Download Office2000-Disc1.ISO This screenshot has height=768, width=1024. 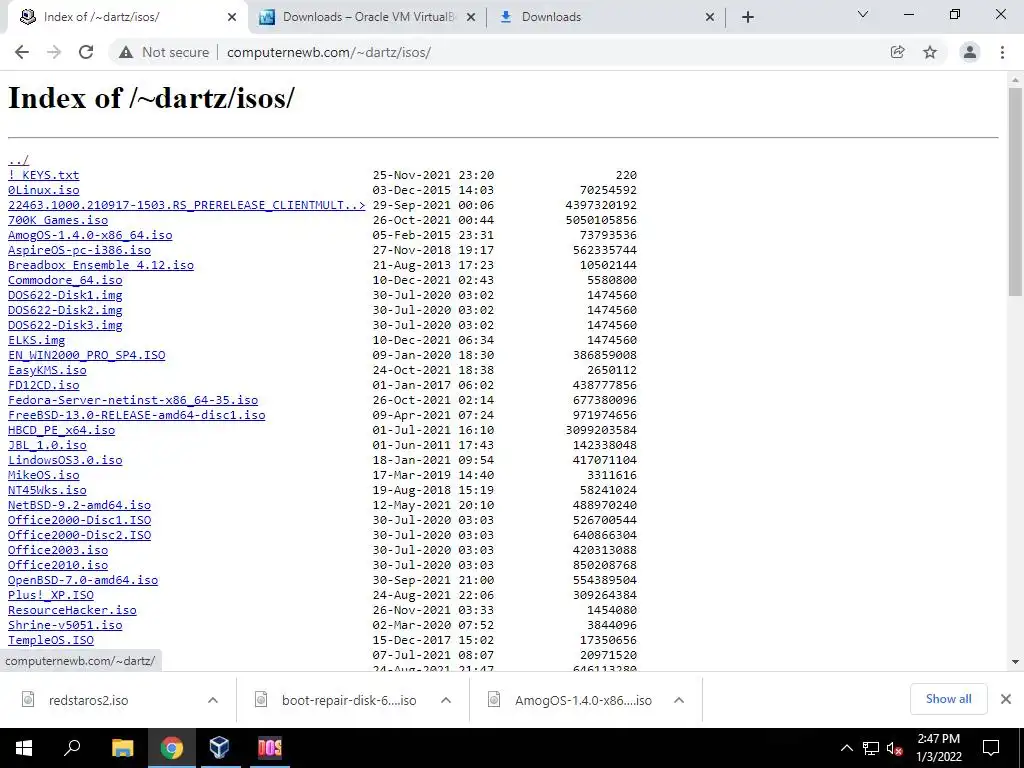79,520
